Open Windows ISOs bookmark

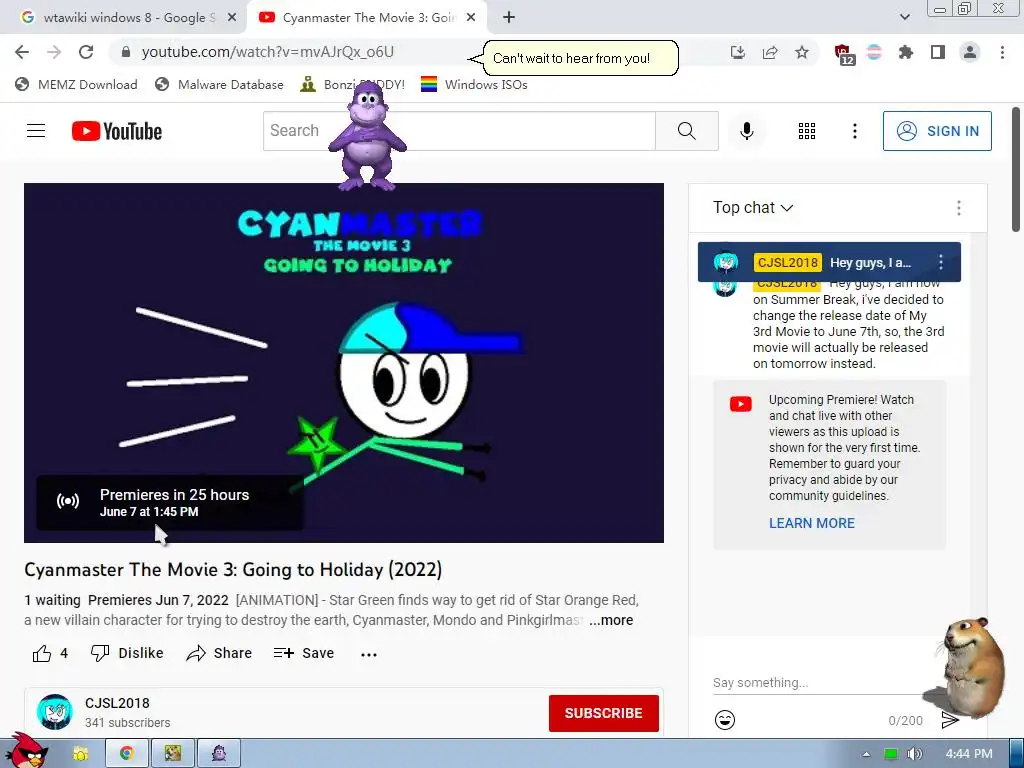pyautogui.click(x=474, y=84)
